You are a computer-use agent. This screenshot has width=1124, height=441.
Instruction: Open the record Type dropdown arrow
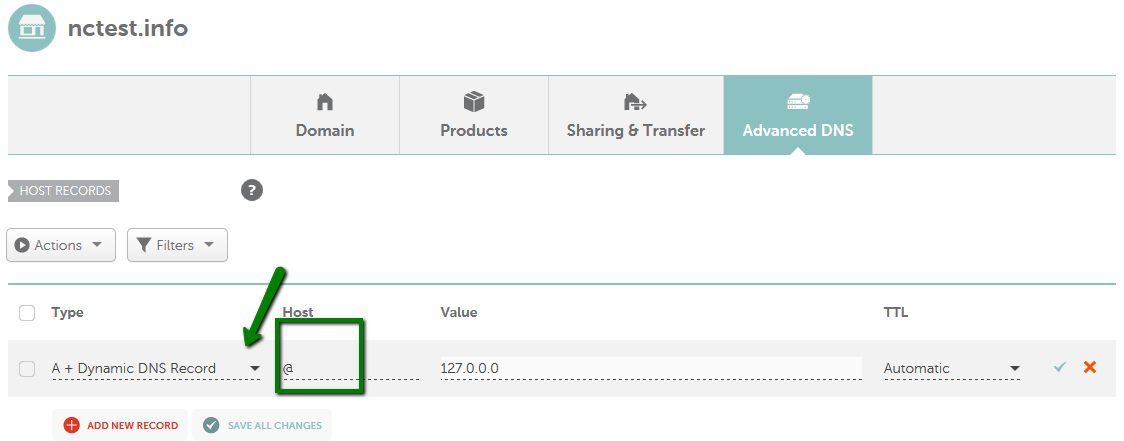coord(254,369)
